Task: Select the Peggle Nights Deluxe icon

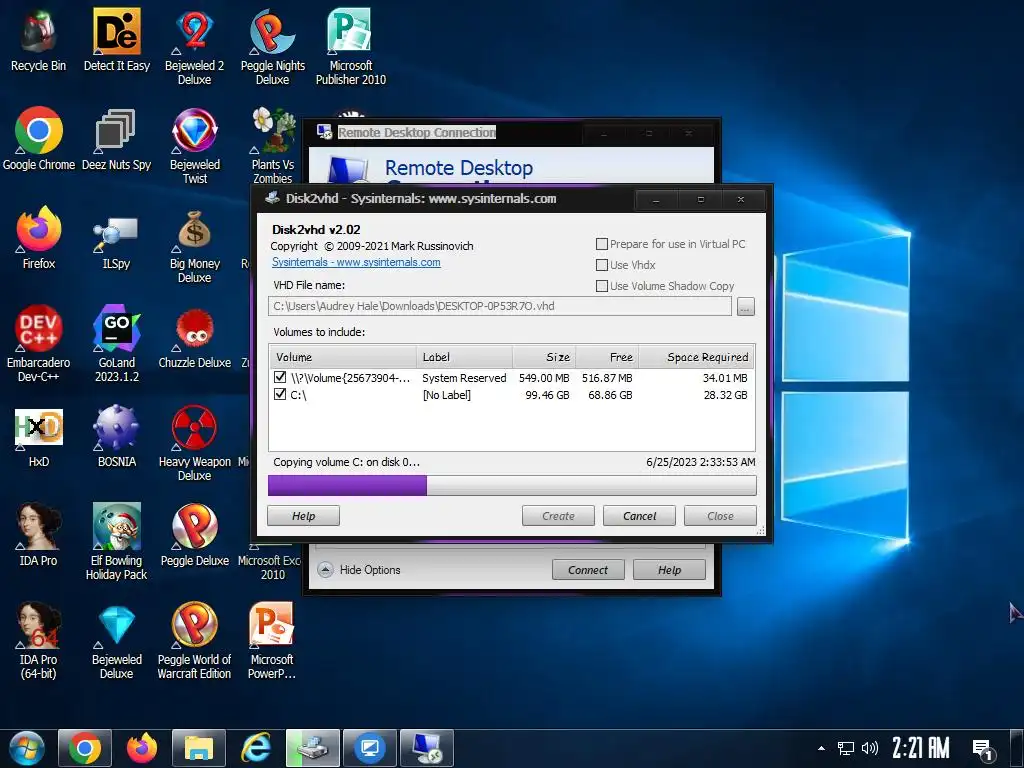Action: coord(272,46)
